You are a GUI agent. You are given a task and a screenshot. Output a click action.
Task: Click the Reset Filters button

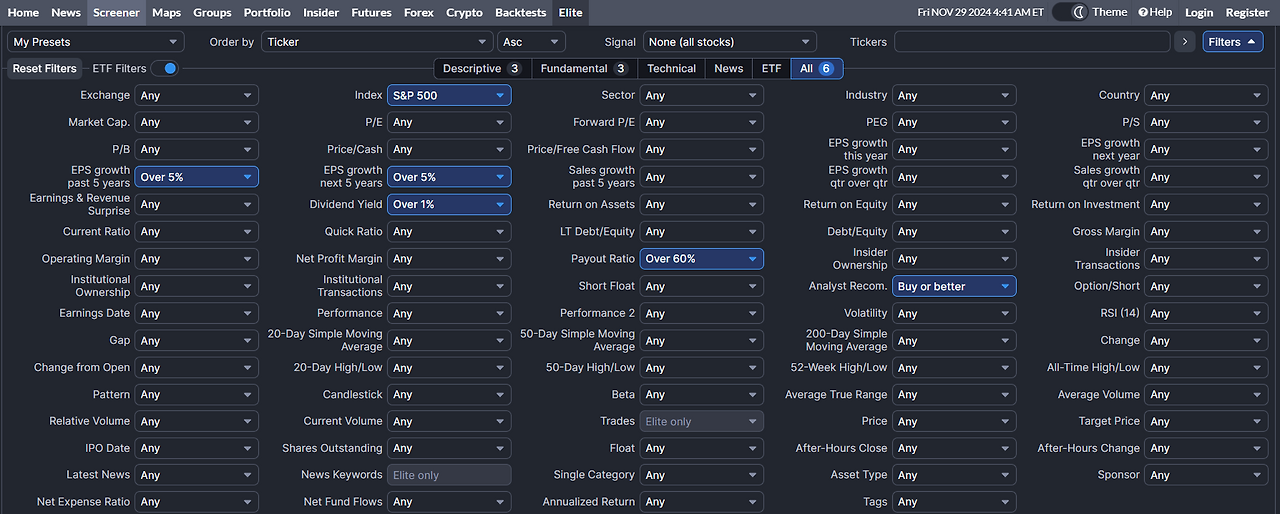pyautogui.click(x=45, y=68)
